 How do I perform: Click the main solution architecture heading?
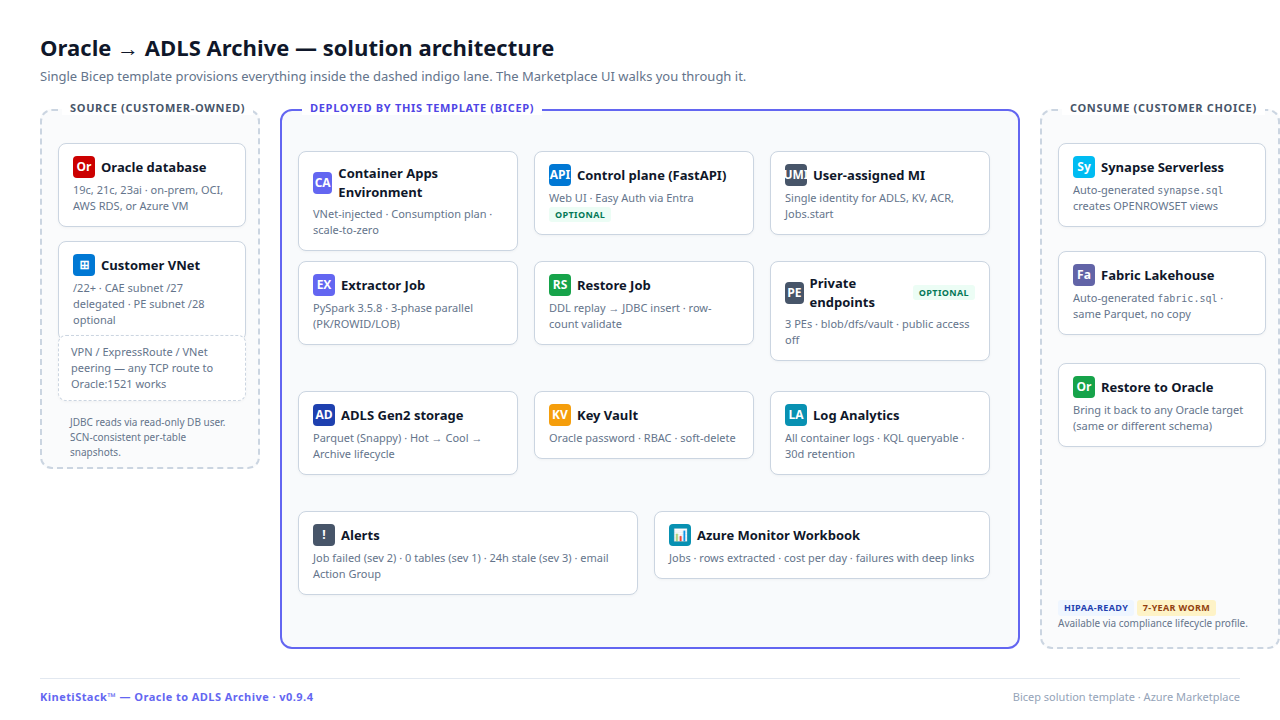(x=297, y=48)
